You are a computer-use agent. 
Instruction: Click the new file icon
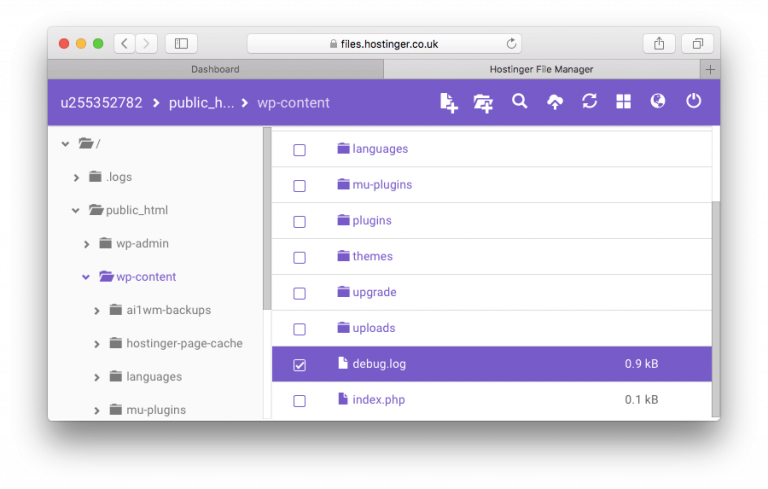click(448, 102)
